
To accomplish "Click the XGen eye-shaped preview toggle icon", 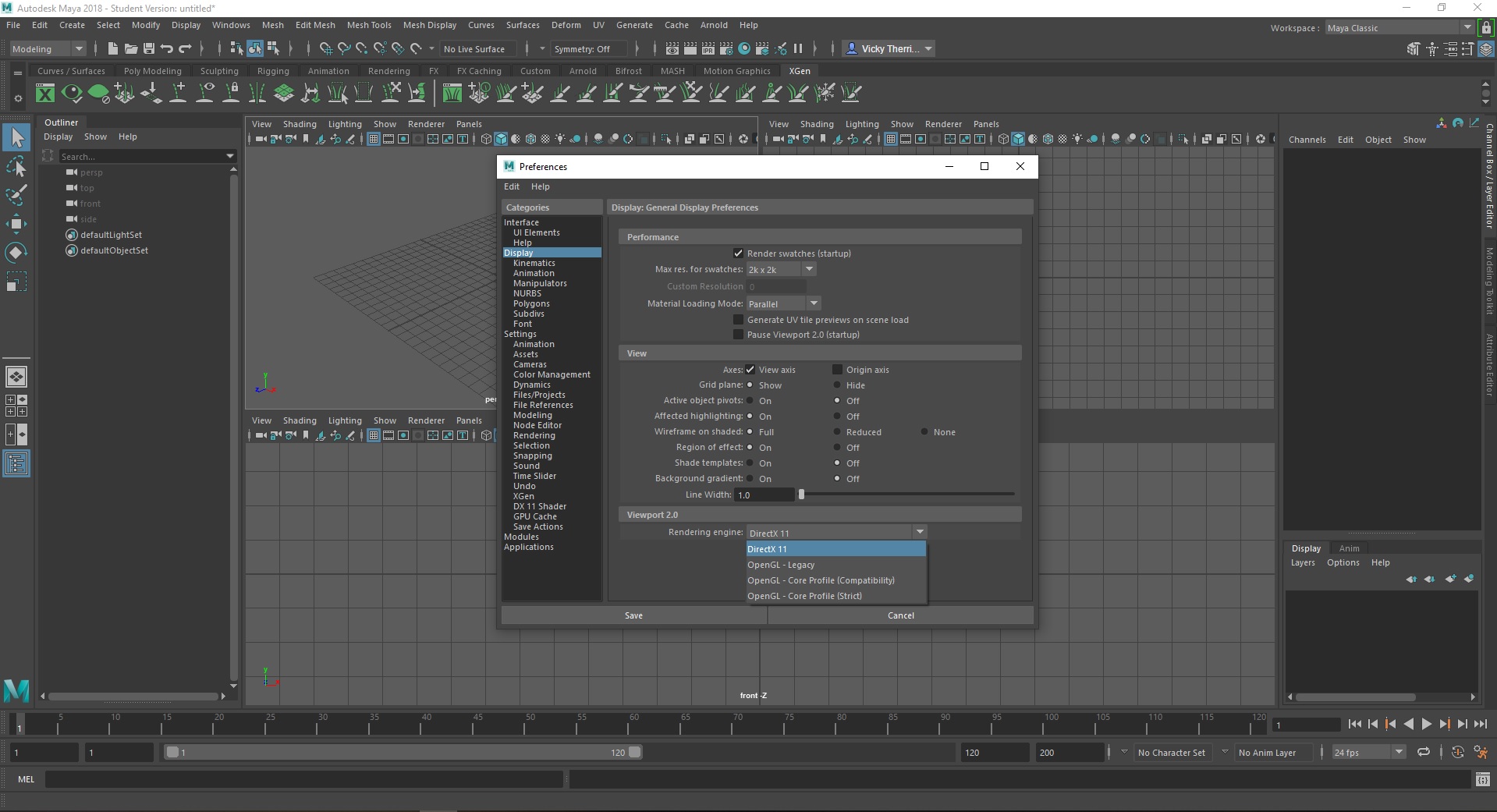I will click(x=72, y=93).
